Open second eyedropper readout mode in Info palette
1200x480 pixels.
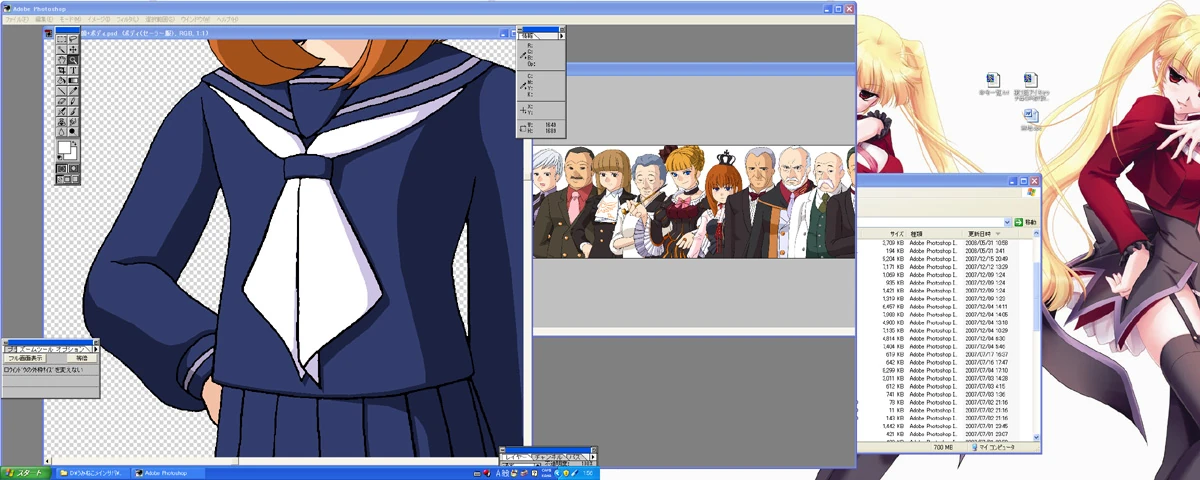[523, 86]
